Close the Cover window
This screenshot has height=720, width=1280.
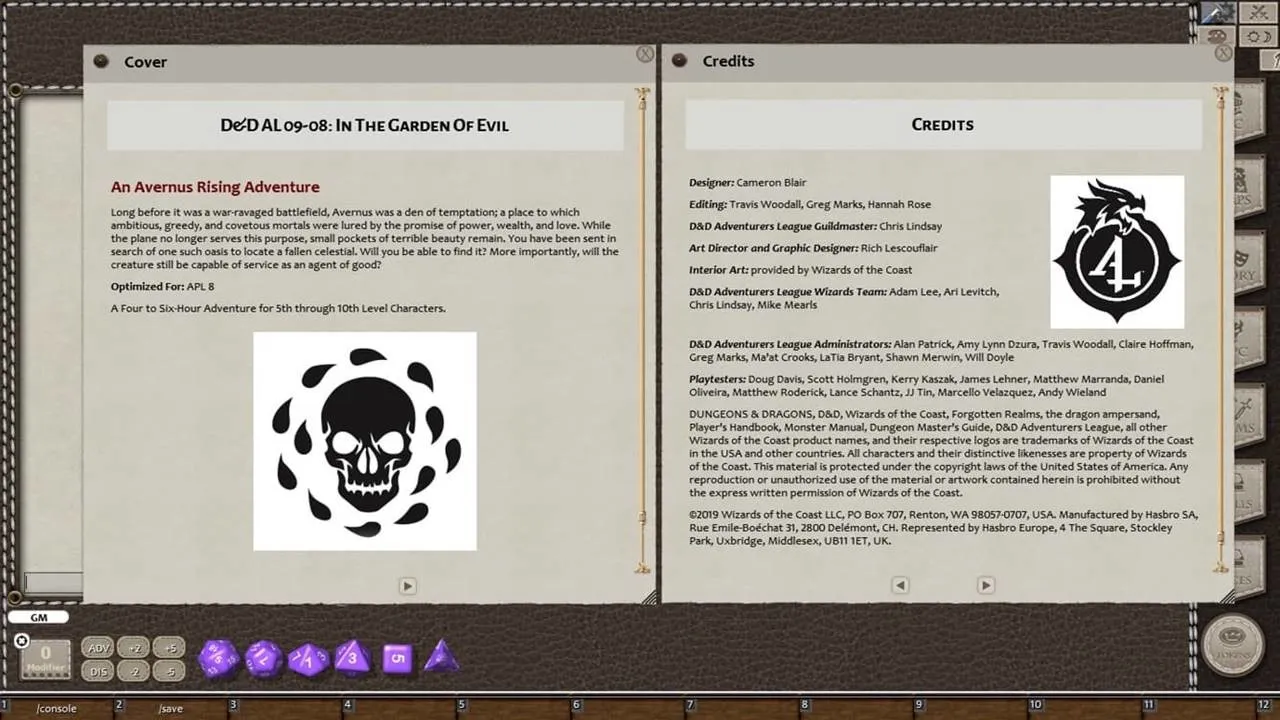pyautogui.click(x=645, y=54)
